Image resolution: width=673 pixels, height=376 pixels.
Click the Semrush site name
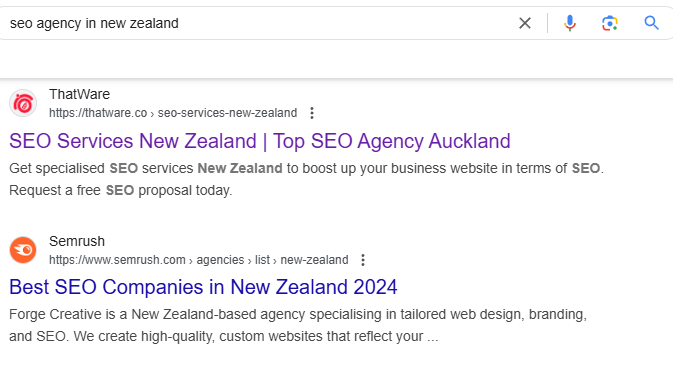[x=77, y=241]
